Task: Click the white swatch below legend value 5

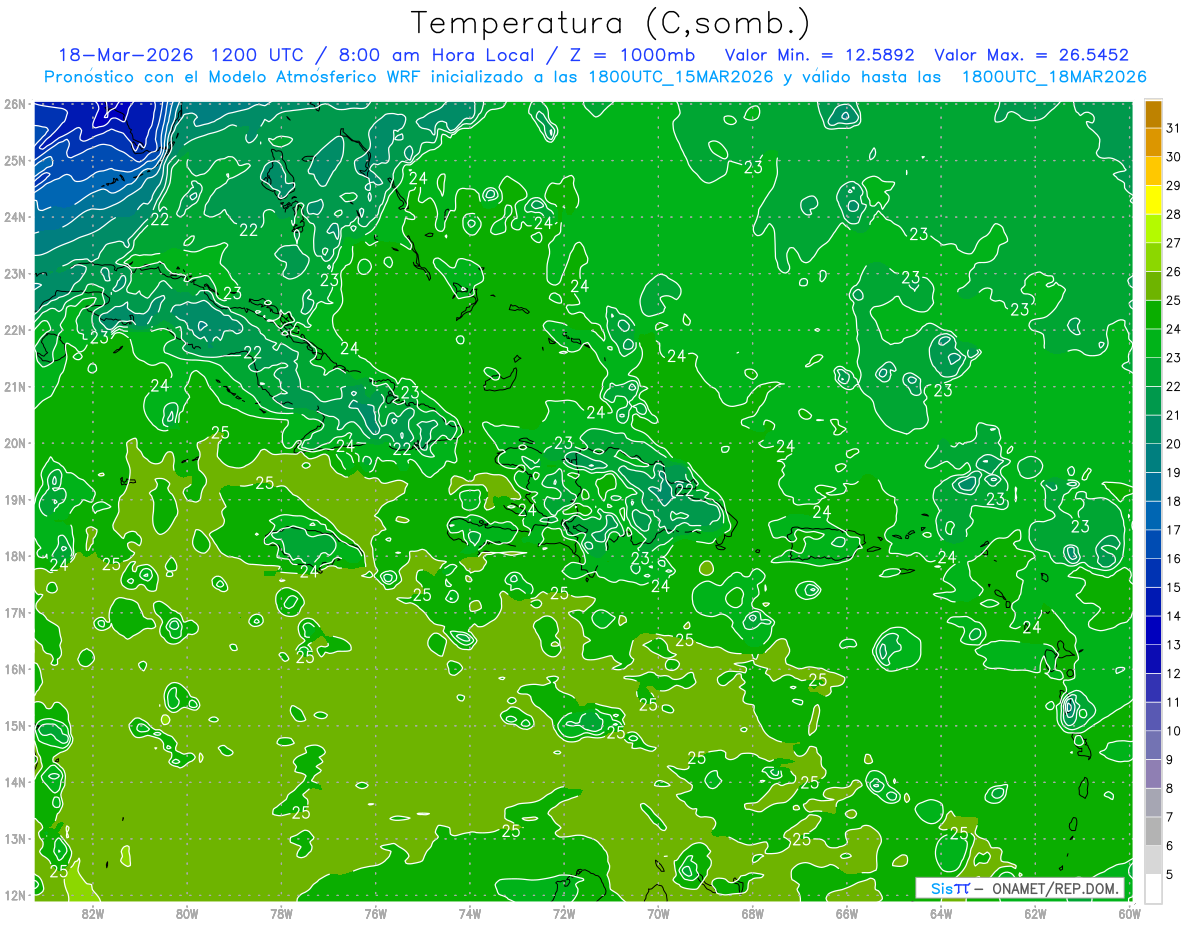Action: pos(1154,888)
